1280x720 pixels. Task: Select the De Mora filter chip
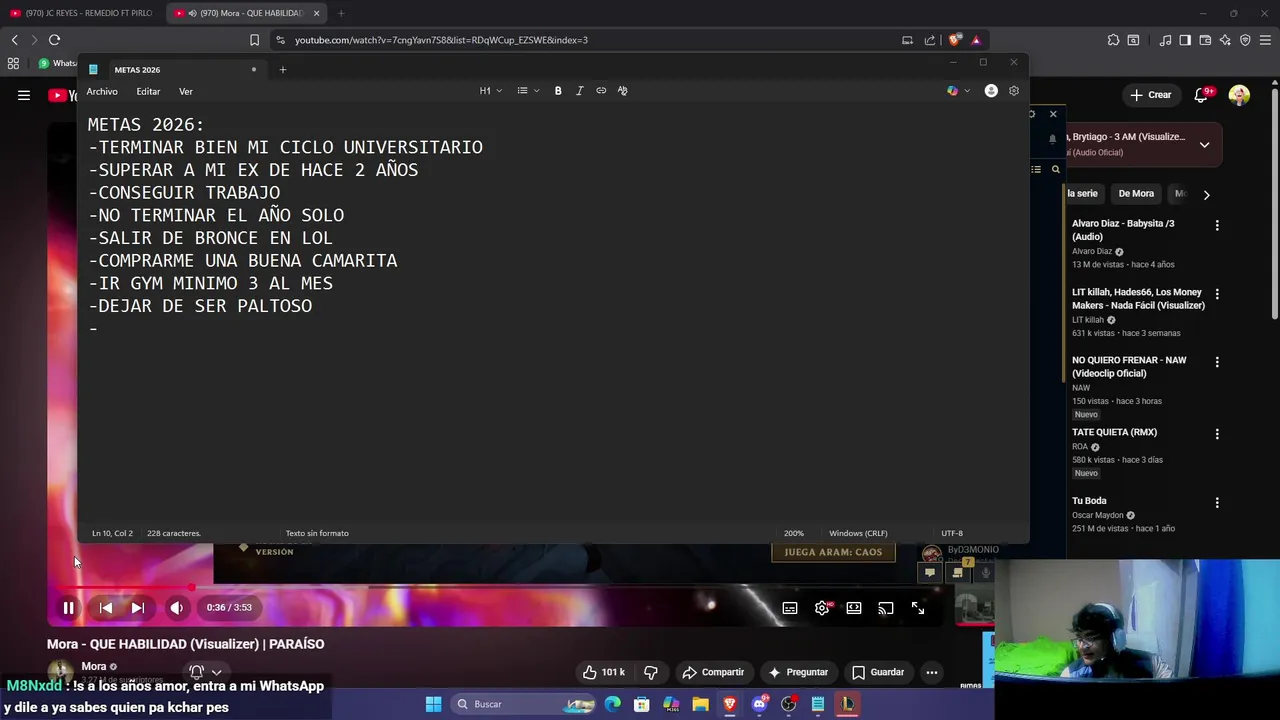pyautogui.click(x=1136, y=194)
